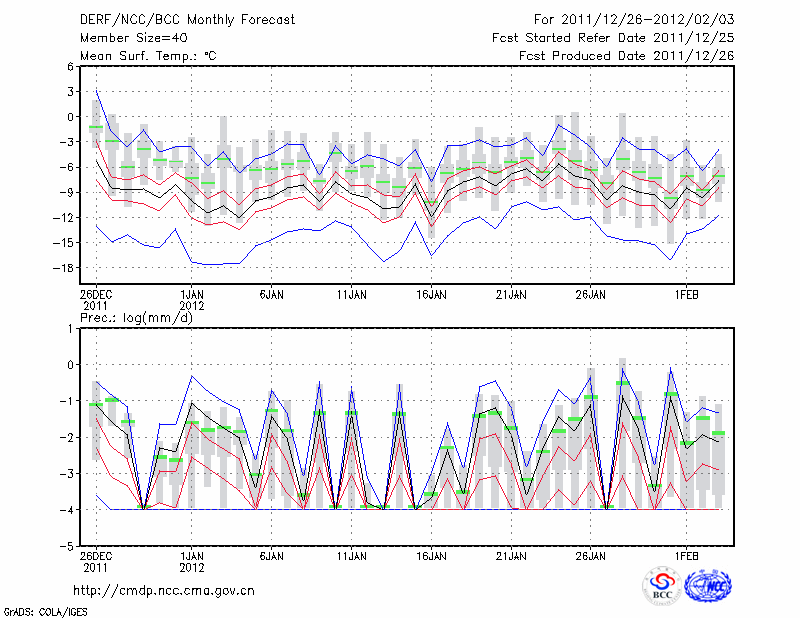Select 1JAN 2012 on temperature chart axis
This screenshot has width=800, height=618.
pos(192,301)
